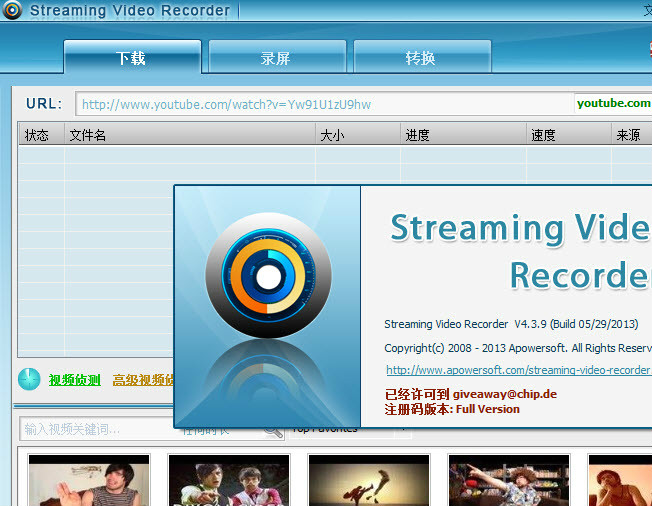Sort by the 状态 column header
This screenshot has width=652, height=506.
click(x=41, y=135)
